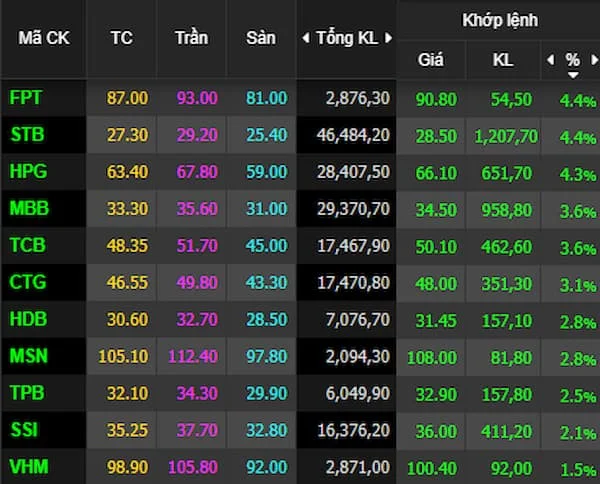Click left arrow beside % column header
This screenshot has height=484, width=600.
[x=550, y=60]
